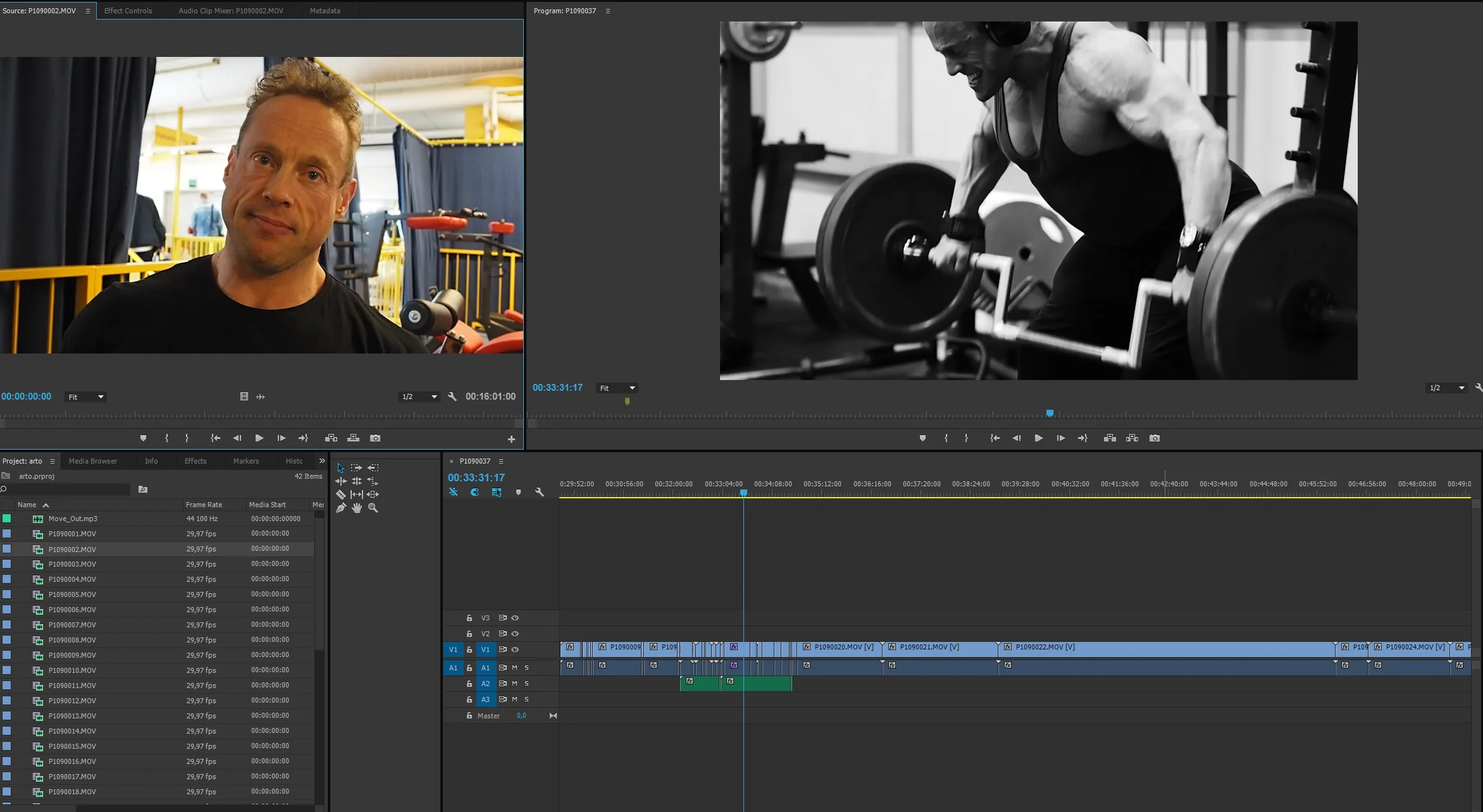The width and height of the screenshot is (1483, 812).
Task: Expand hidden project panel tabs chevron
Action: 322,461
